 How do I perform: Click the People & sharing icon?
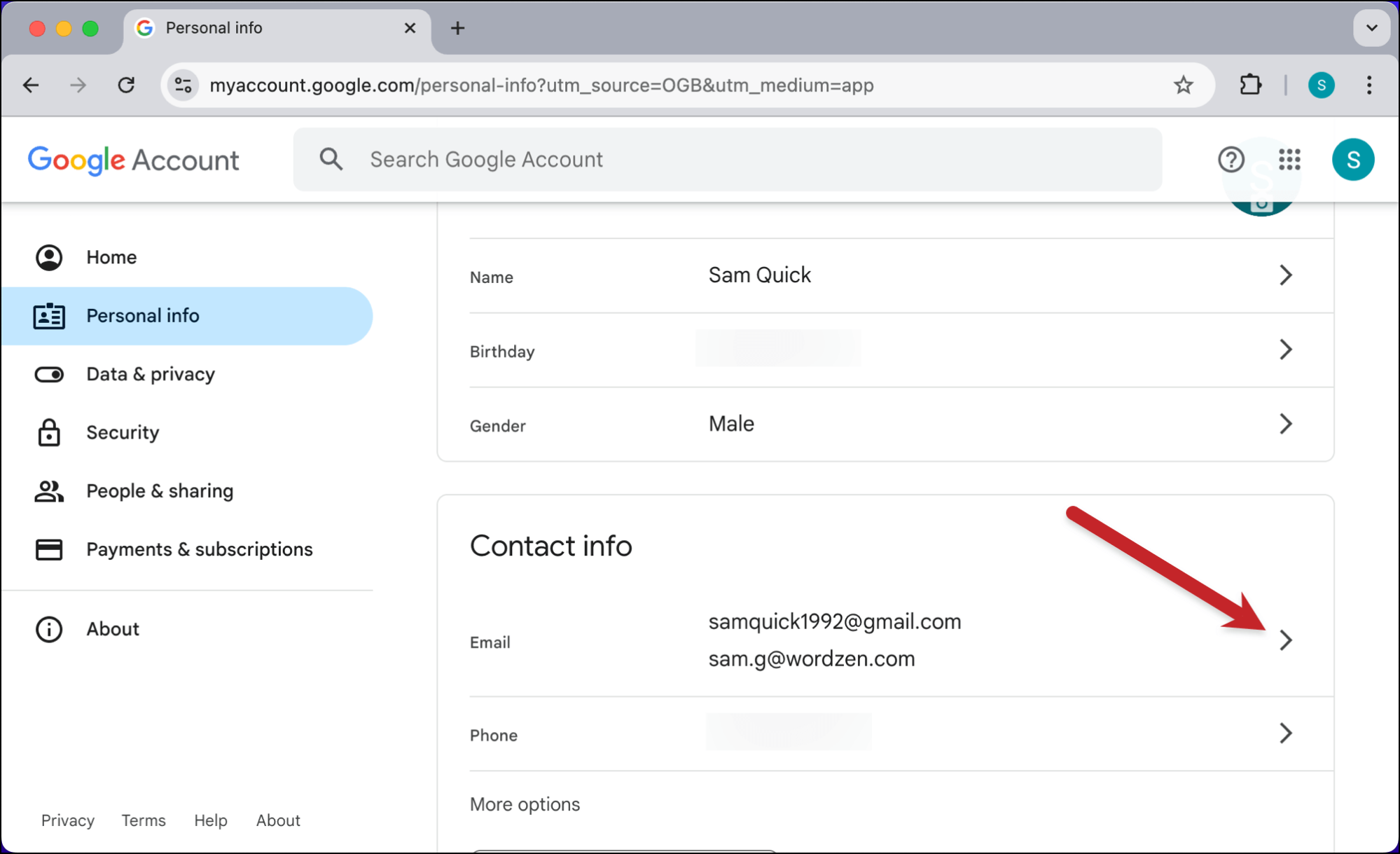click(49, 491)
